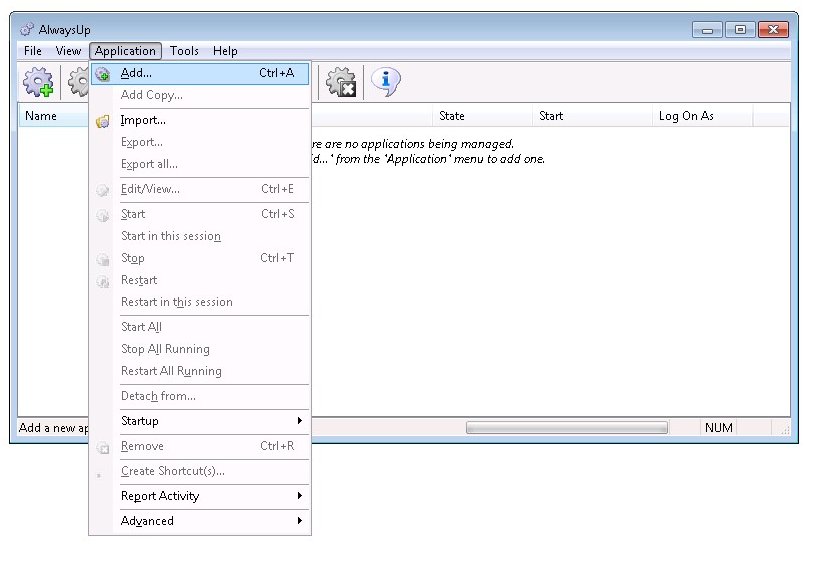The image size is (817, 563).
Task: Close the open Application menu
Action: [x=125, y=51]
